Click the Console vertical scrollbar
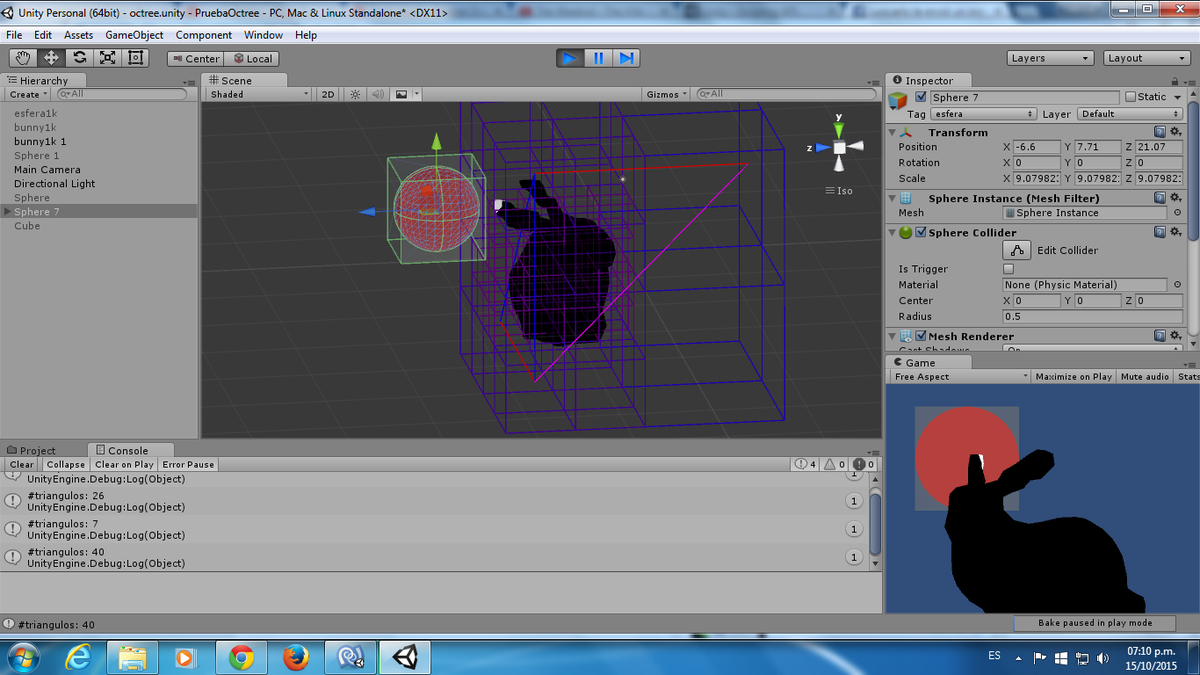This screenshot has height=675, width=1200. coord(876,522)
